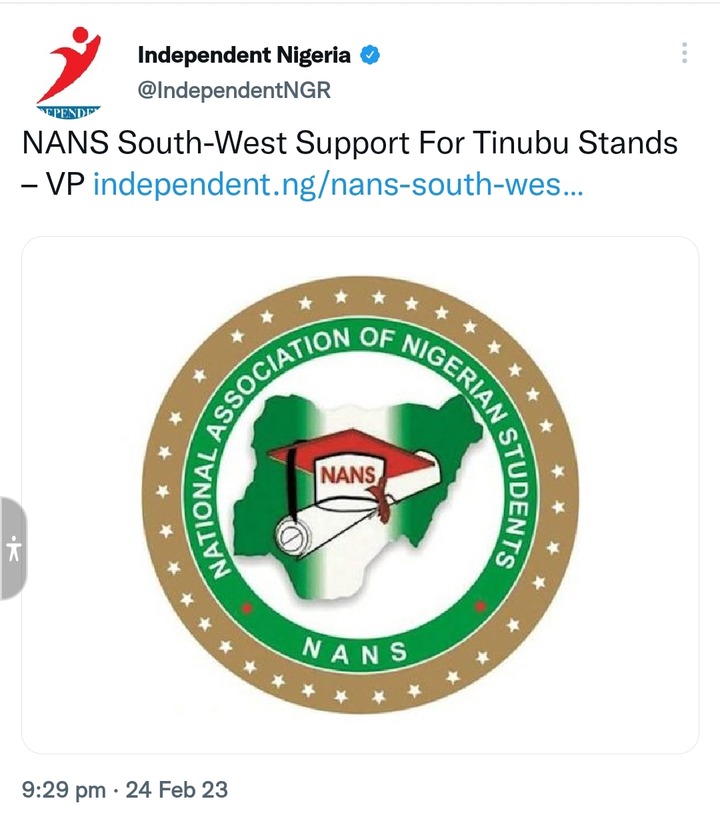Open the accessibility widget side tab
The width and height of the screenshot is (720, 823).
click(x=13, y=548)
